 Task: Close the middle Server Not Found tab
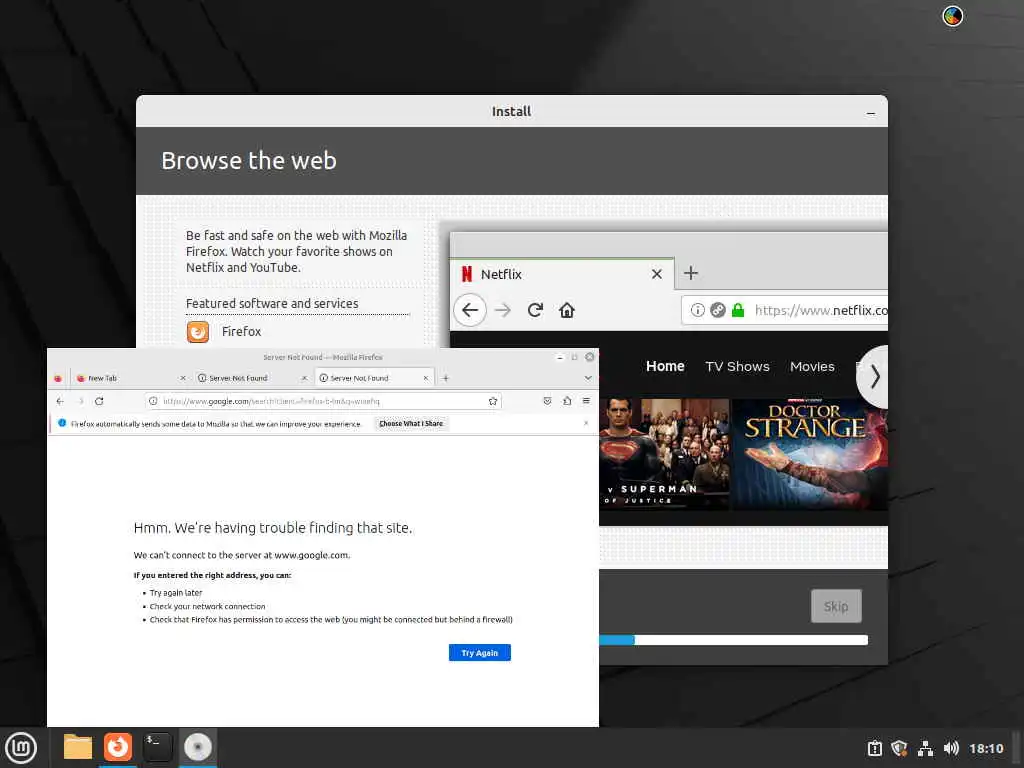(x=304, y=378)
